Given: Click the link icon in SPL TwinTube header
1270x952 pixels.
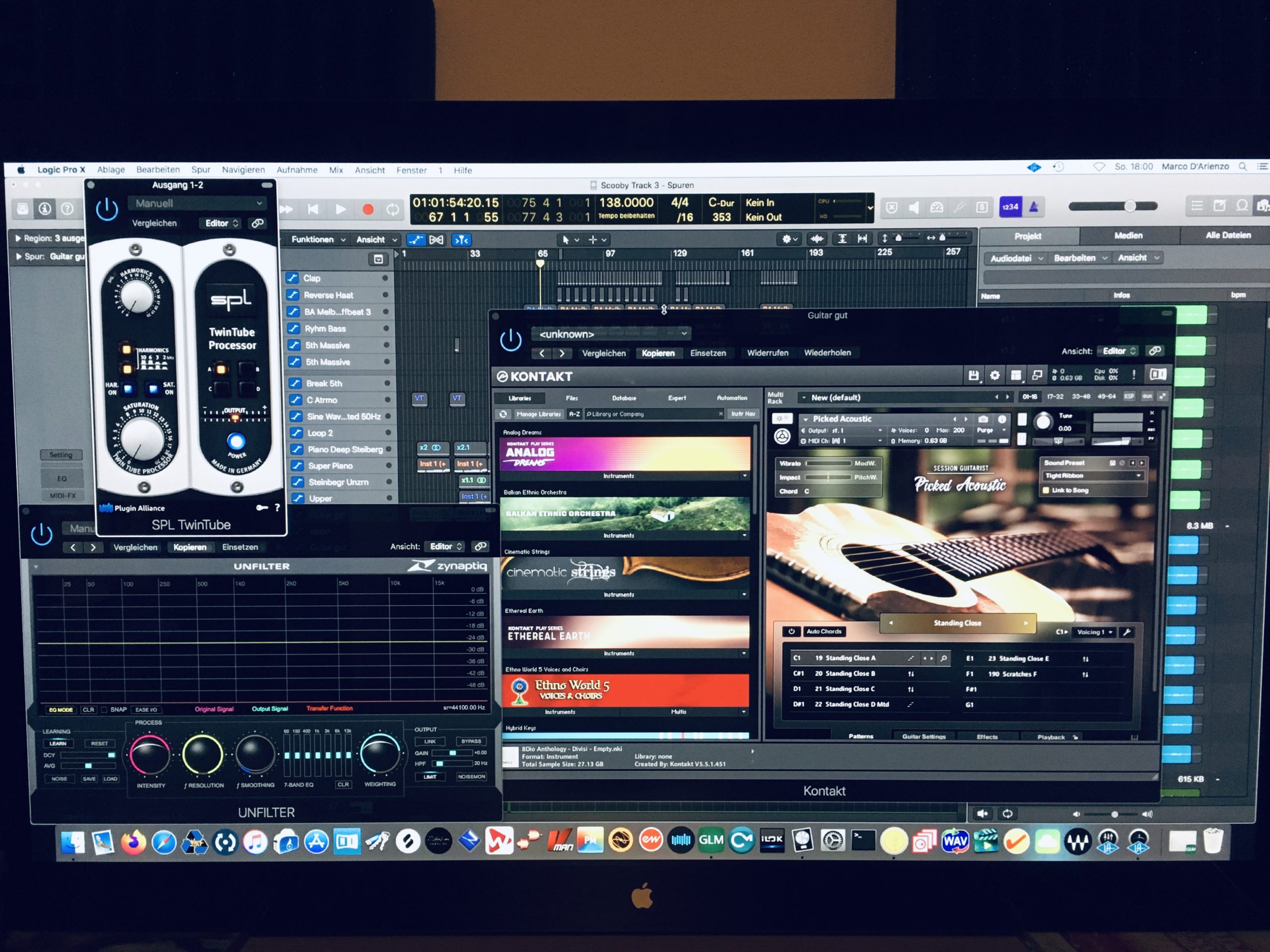Looking at the screenshot, I should click(258, 223).
